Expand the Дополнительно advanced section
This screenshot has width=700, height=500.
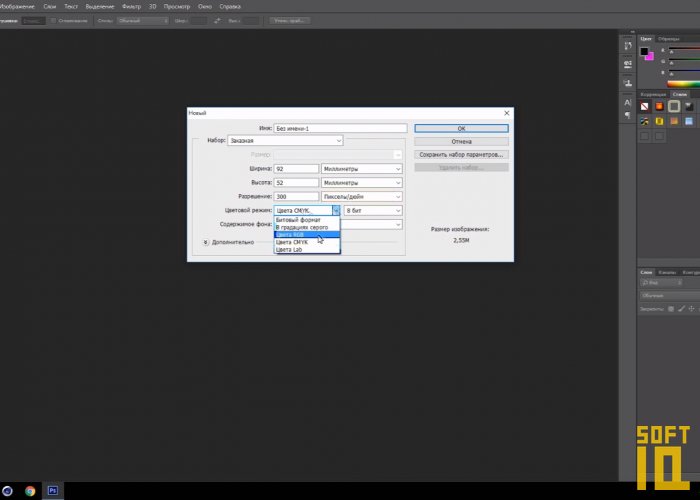[205, 242]
